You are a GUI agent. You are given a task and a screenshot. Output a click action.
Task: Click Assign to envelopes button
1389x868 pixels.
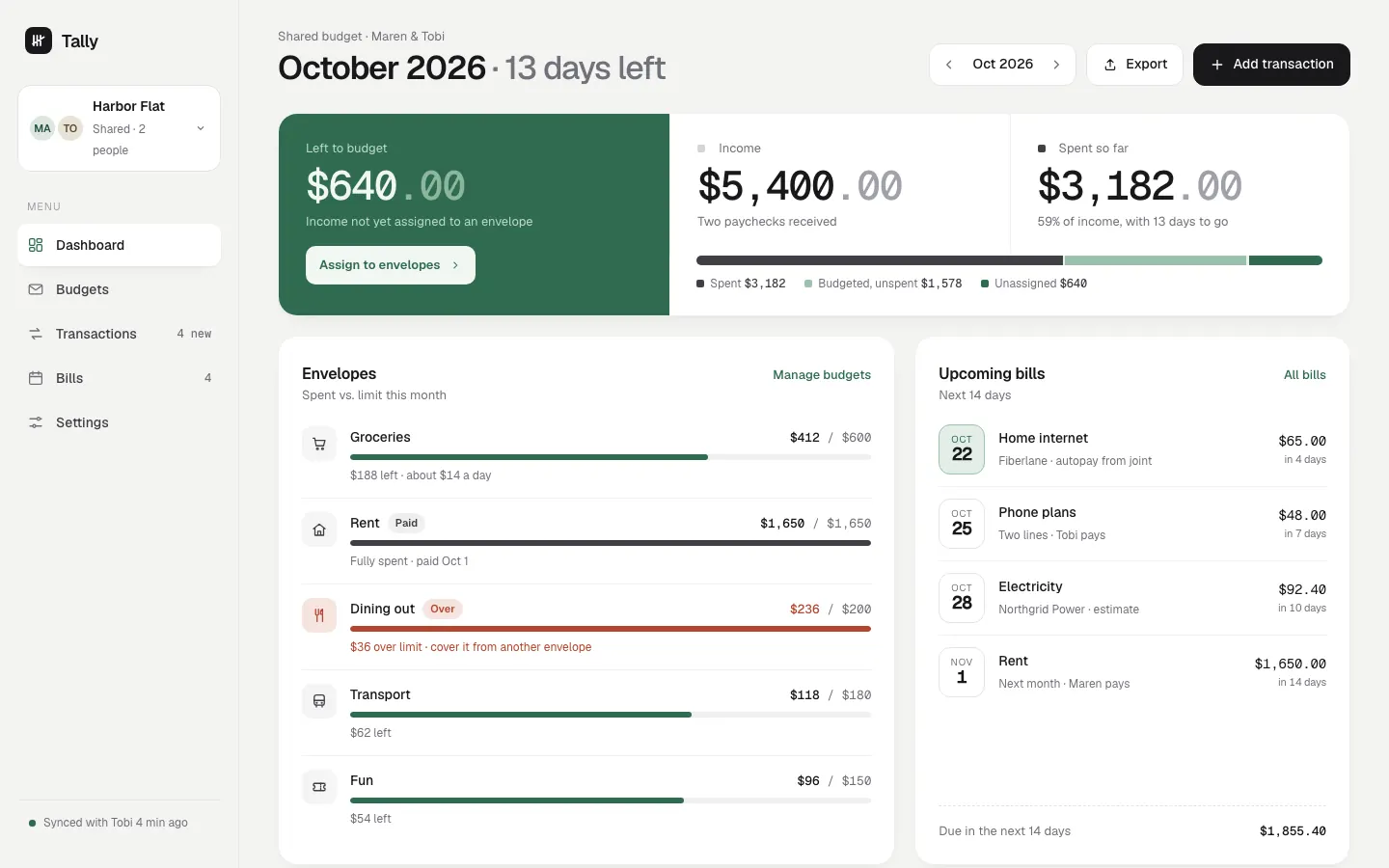click(391, 265)
